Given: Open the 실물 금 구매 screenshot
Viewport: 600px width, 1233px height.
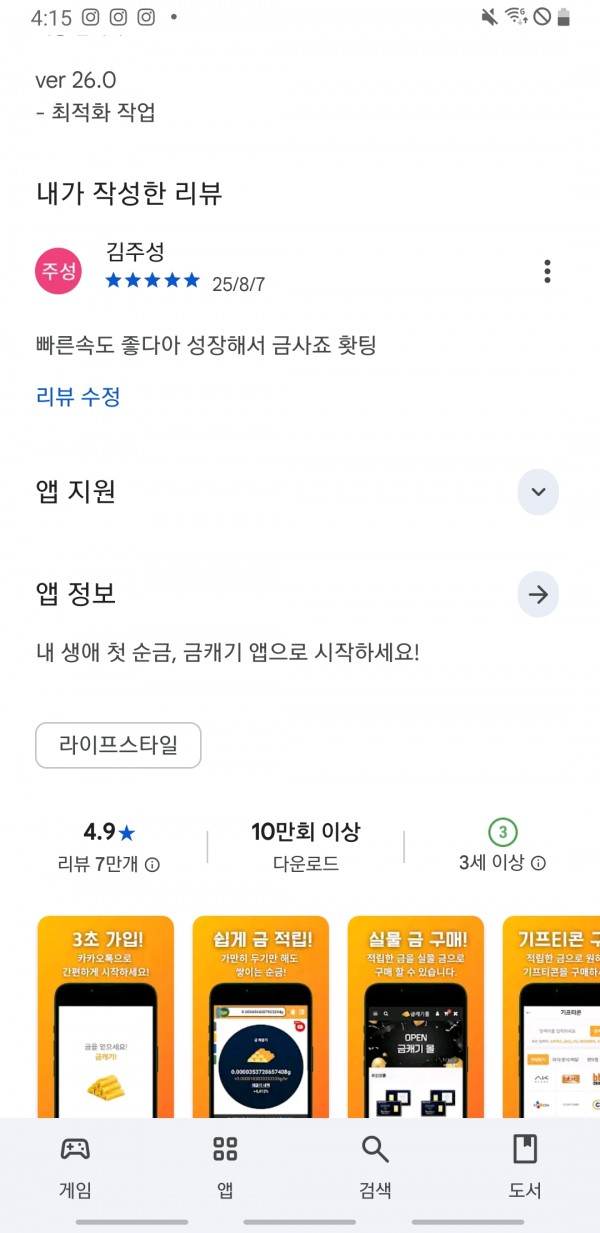Looking at the screenshot, I should (415, 1016).
